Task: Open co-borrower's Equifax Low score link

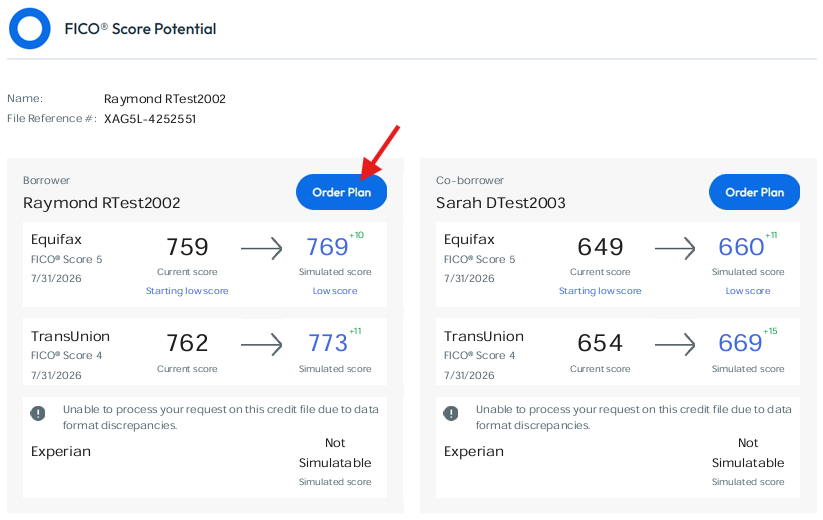Action: pyautogui.click(x=748, y=291)
